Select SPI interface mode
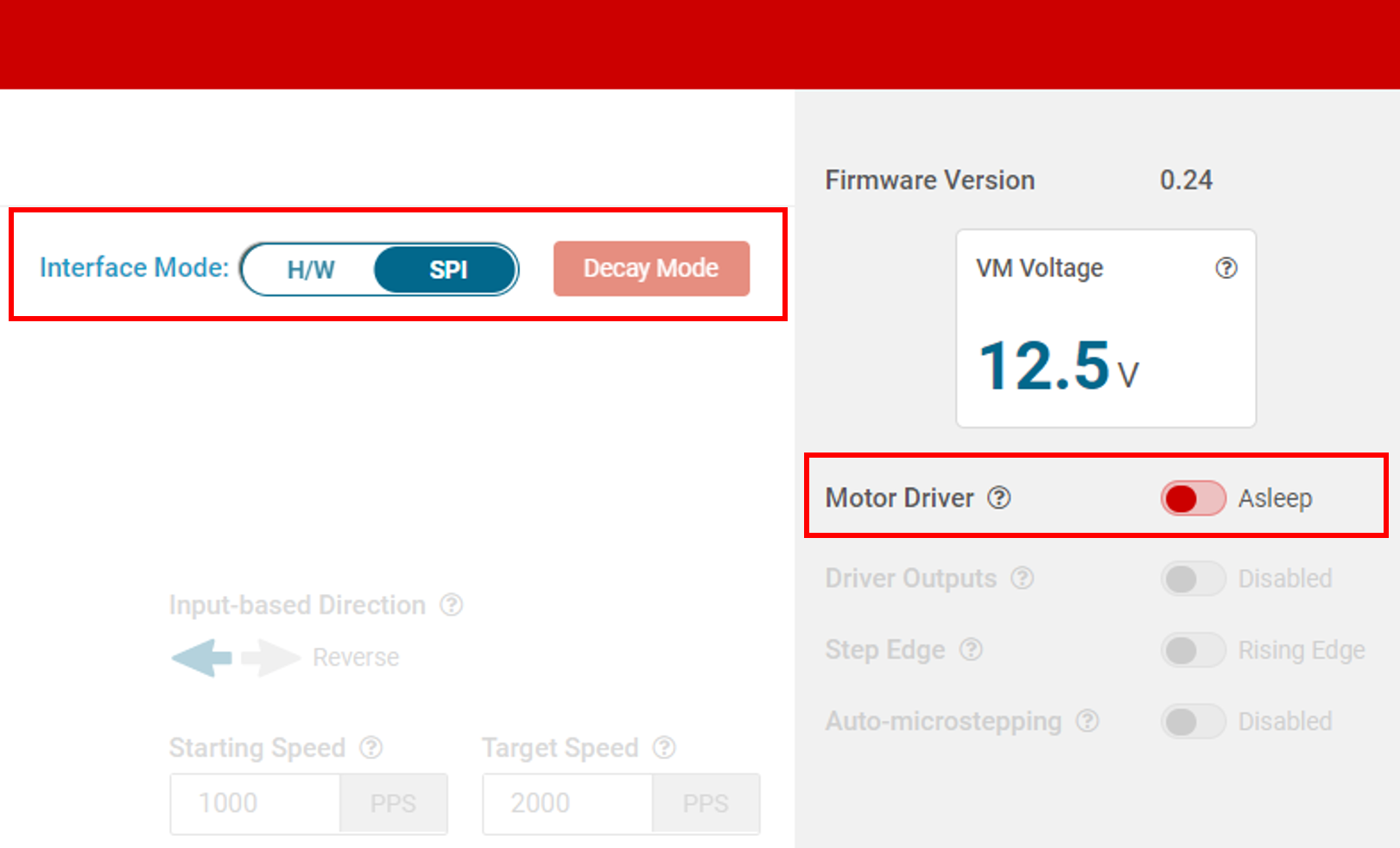The height and width of the screenshot is (848, 1400). (x=447, y=269)
